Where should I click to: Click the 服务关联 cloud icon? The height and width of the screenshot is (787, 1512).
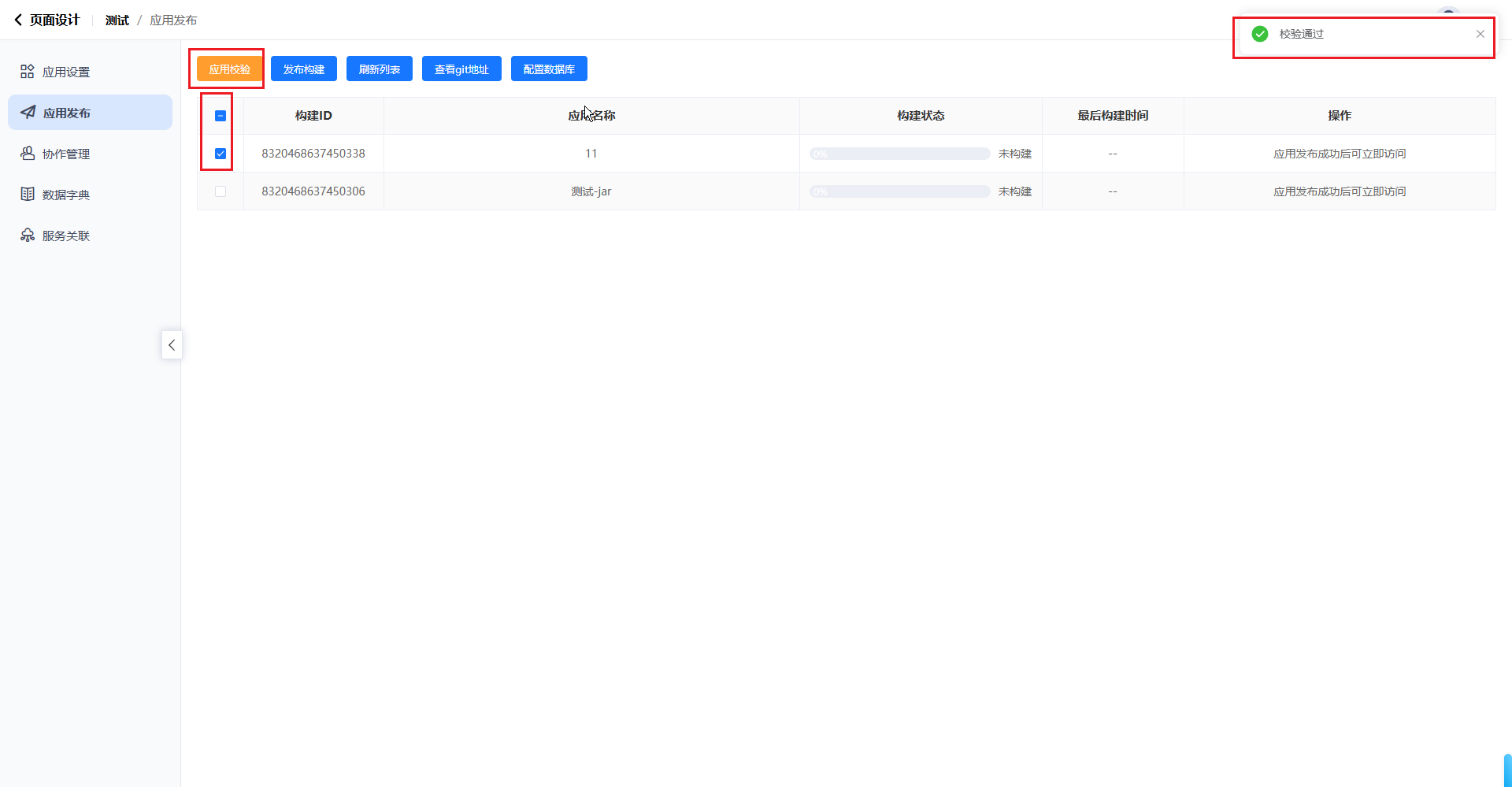[x=28, y=236]
